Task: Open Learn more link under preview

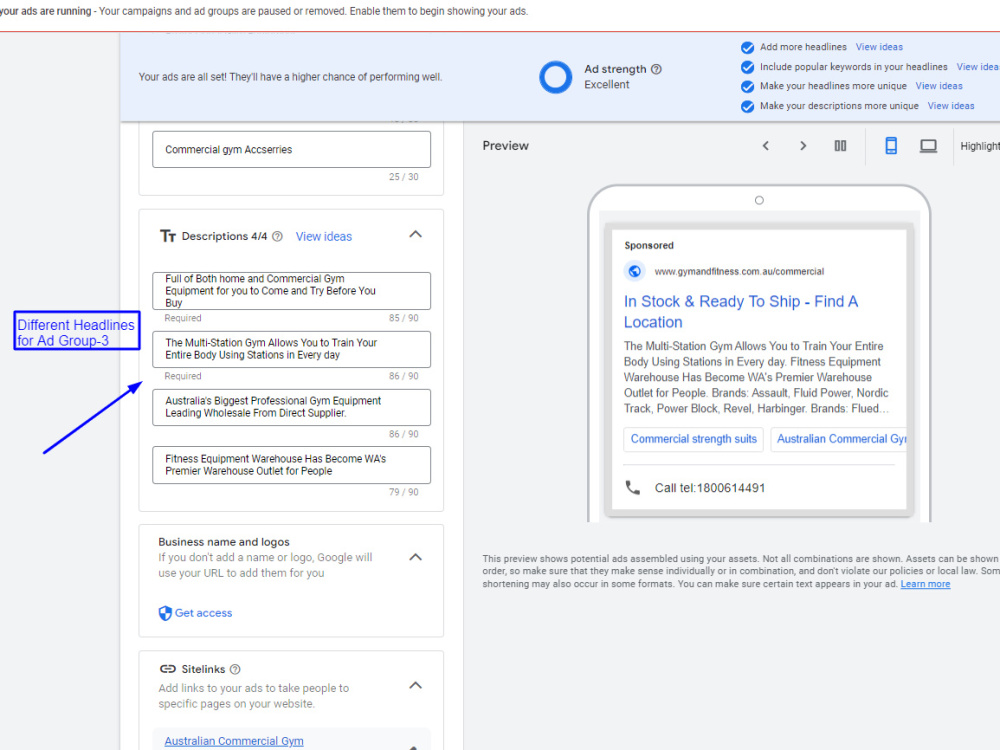Action: 925,584
